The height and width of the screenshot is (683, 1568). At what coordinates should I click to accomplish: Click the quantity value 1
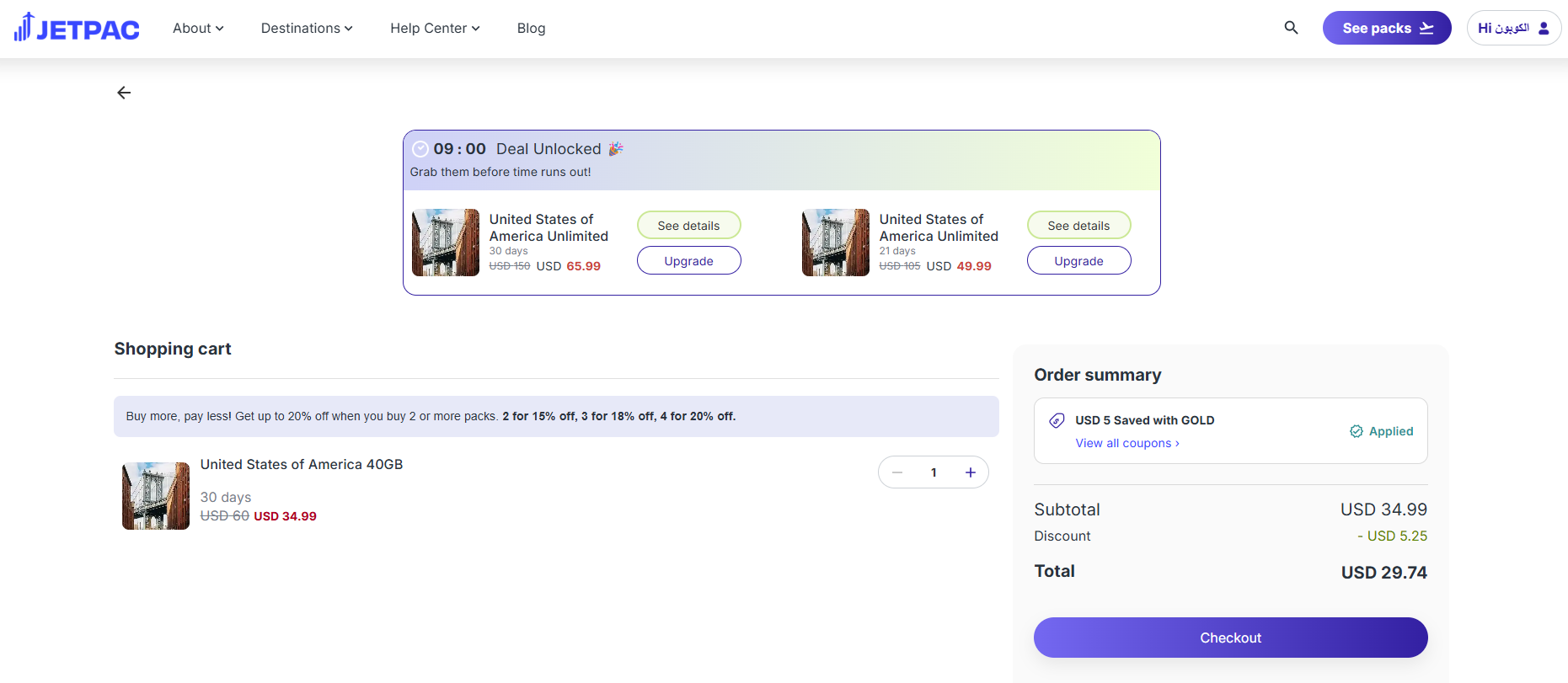(934, 472)
